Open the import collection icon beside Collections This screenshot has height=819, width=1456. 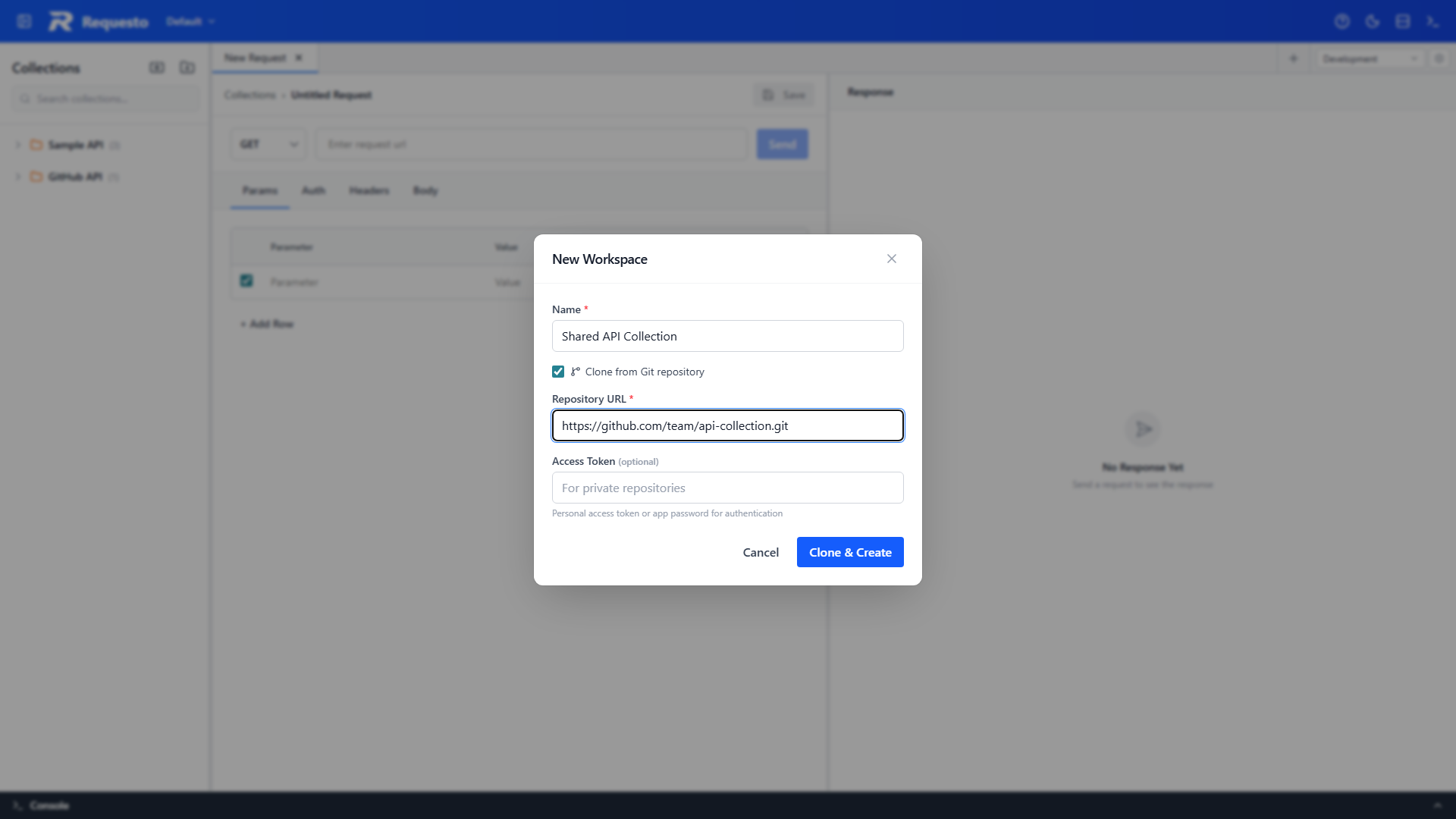point(187,67)
